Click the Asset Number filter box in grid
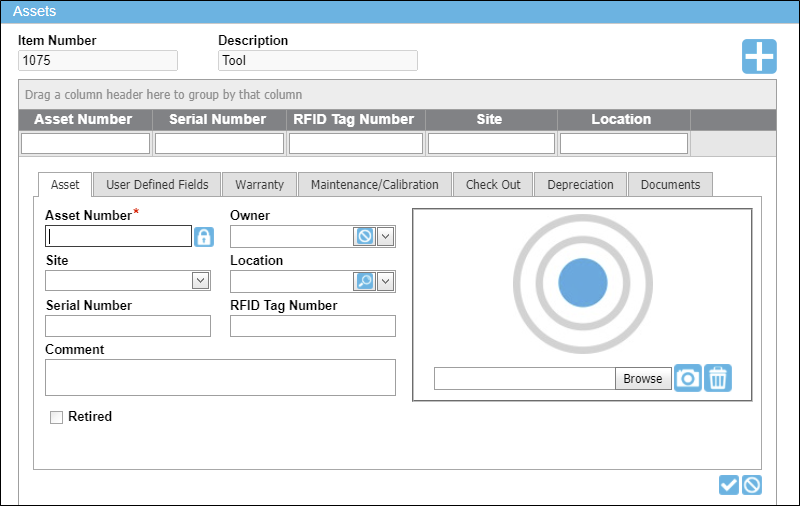The height and width of the screenshot is (506, 800). pos(85,143)
